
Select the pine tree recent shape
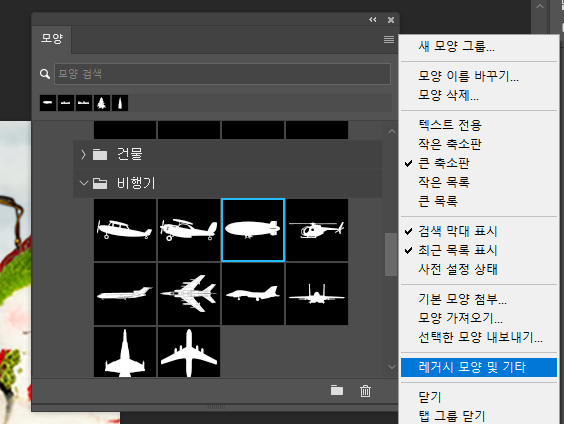click(102, 103)
